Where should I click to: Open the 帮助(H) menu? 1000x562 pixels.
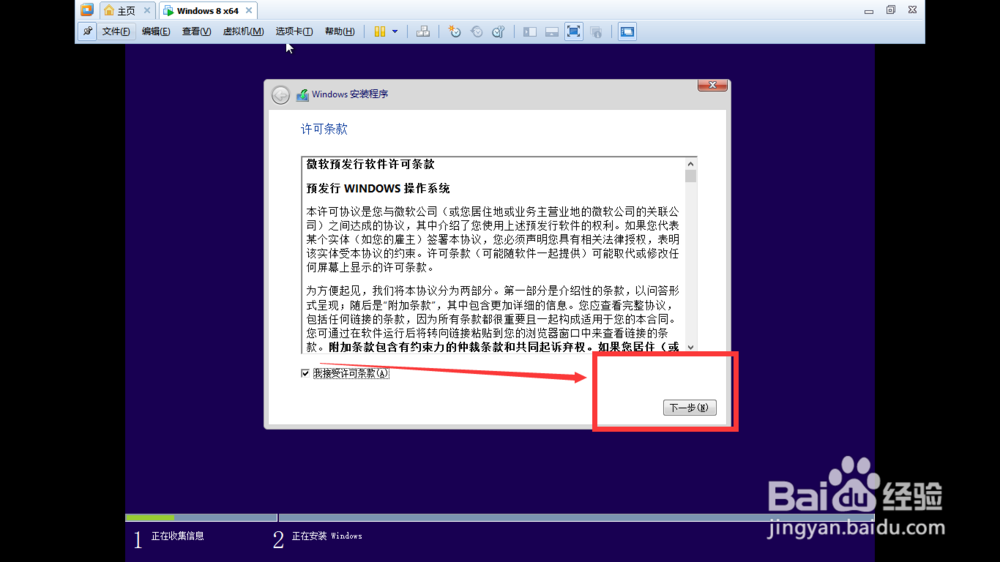340,31
